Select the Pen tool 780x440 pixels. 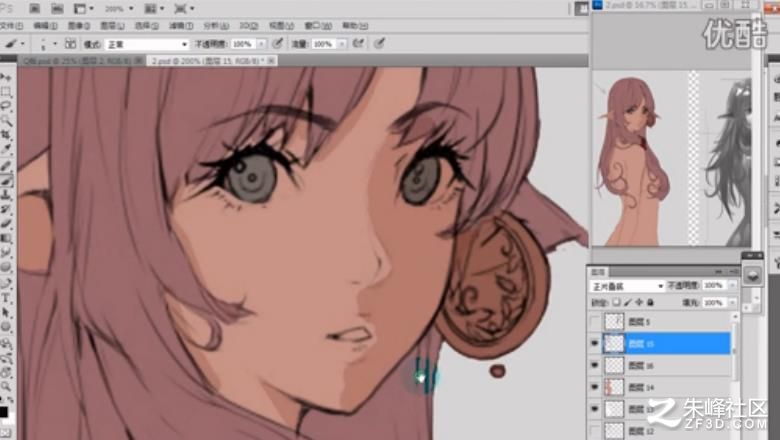[6, 283]
